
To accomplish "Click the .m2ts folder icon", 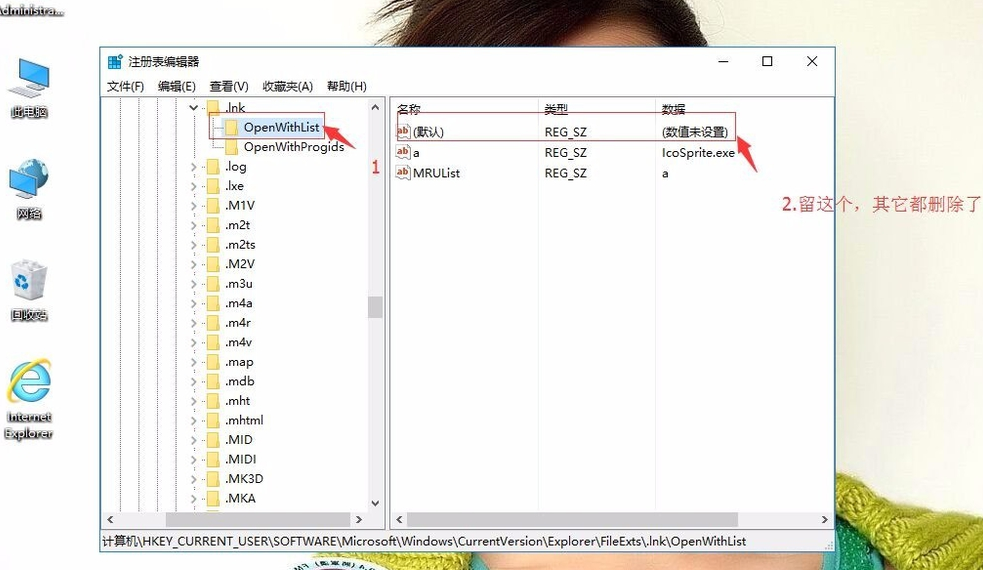I will (x=213, y=245).
